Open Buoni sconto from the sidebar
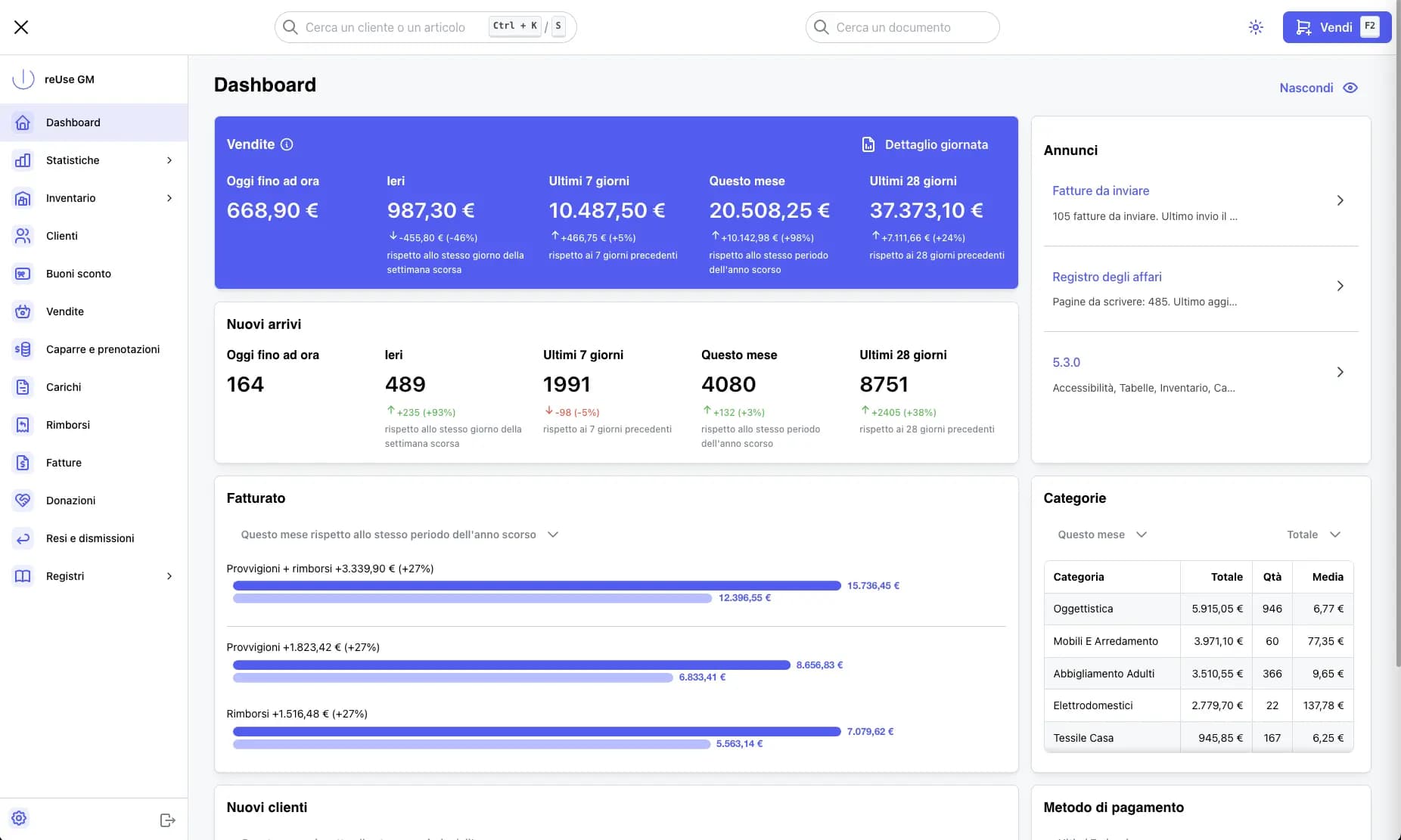Image resolution: width=1401 pixels, height=840 pixels. coord(94,274)
